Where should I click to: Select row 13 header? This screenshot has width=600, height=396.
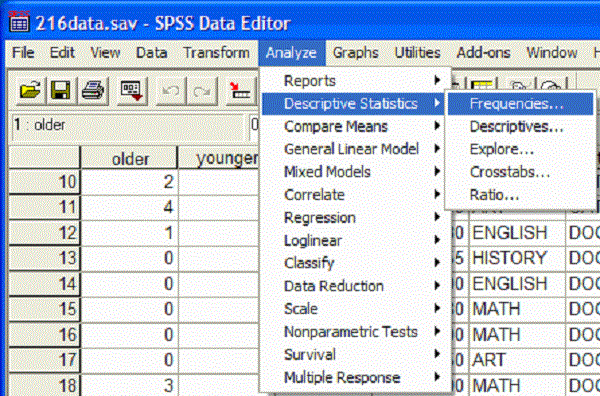click(44, 258)
